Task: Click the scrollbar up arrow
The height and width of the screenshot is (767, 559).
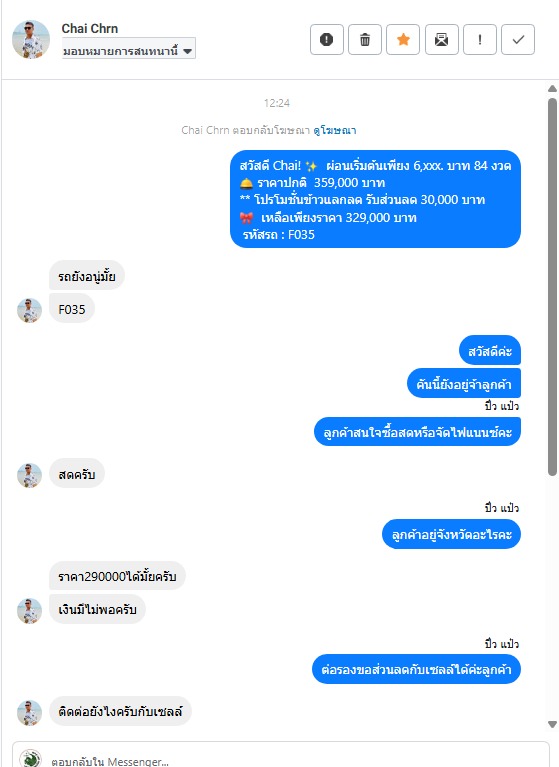Action: click(552, 89)
